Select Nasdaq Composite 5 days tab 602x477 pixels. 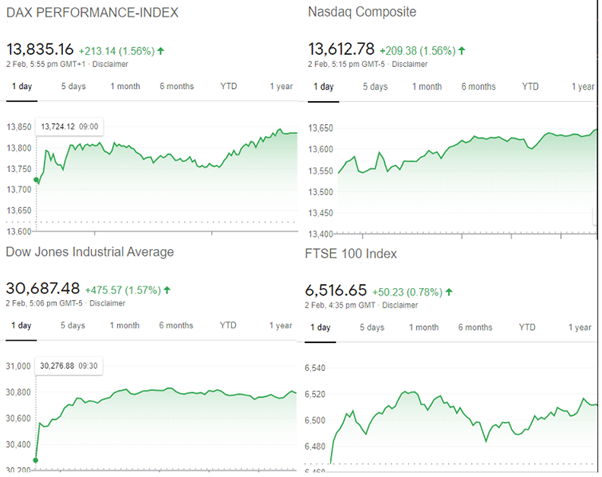(375, 87)
